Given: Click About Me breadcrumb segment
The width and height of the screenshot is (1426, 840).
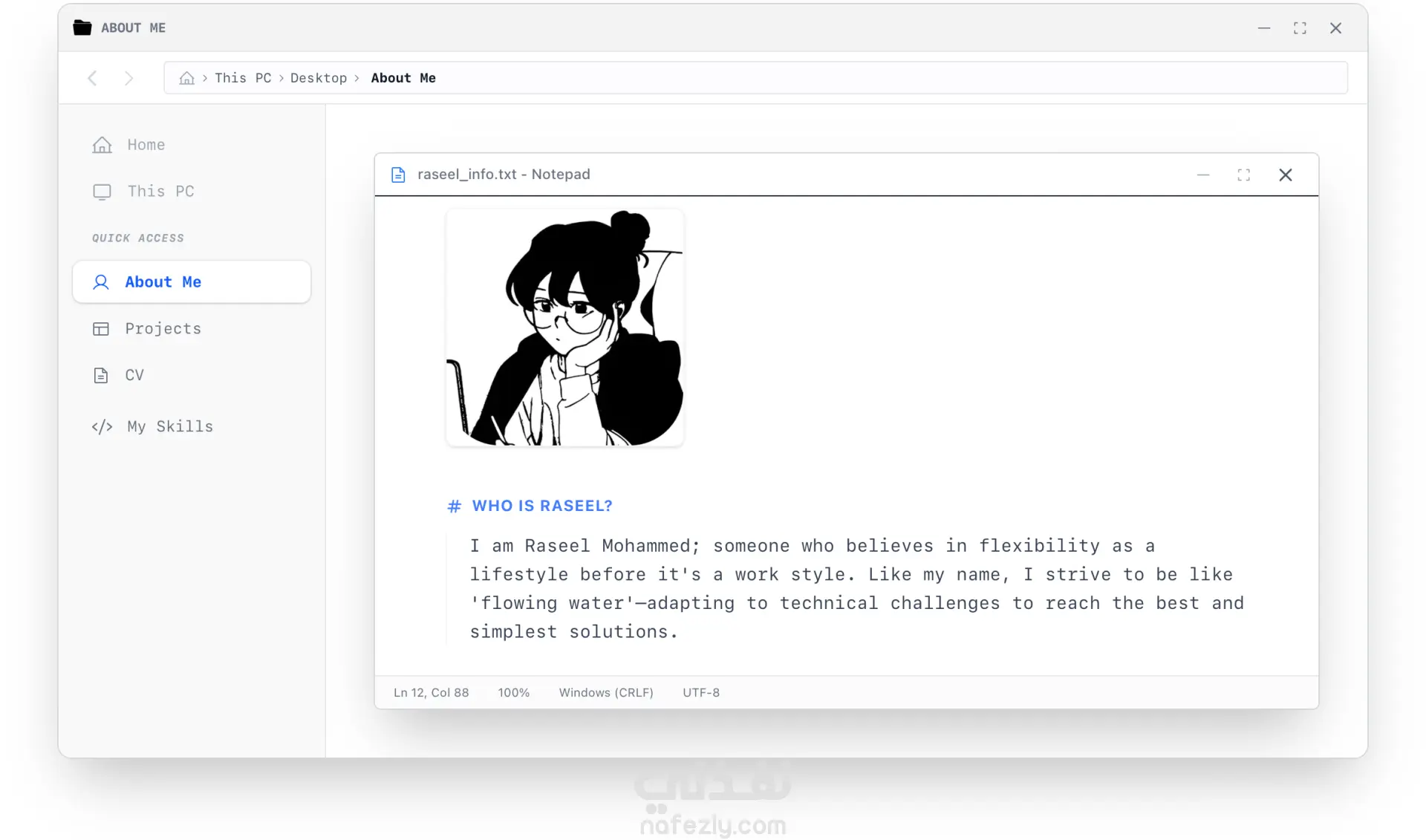Looking at the screenshot, I should (x=403, y=78).
